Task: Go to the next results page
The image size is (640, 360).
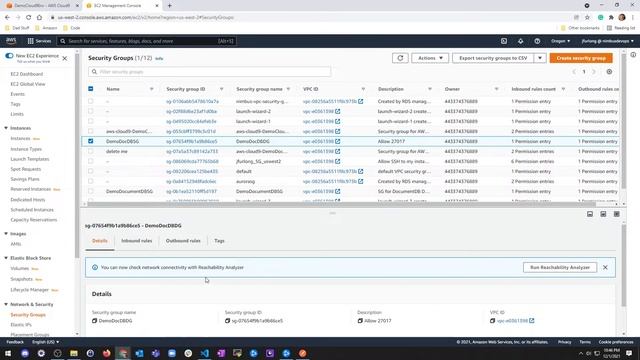Action: coord(594,71)
